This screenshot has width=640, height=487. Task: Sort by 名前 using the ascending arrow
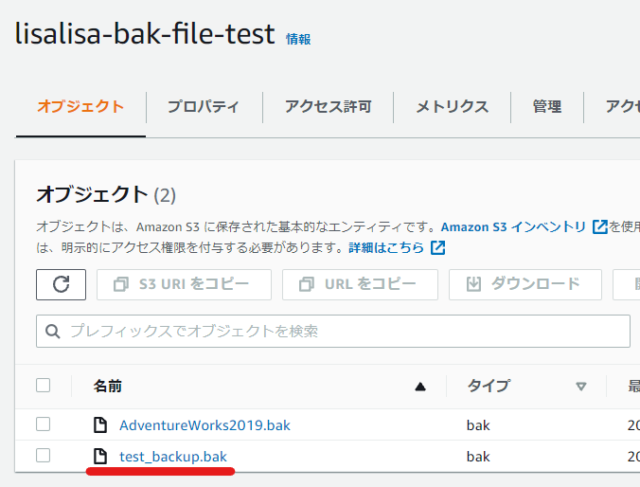click(420, 387)
